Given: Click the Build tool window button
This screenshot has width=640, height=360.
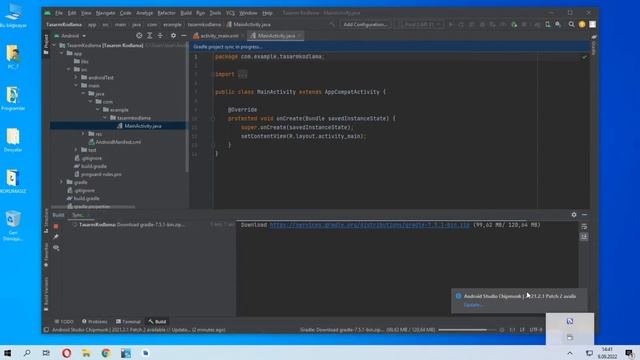Looking at the screenshot, I should 157,322.
